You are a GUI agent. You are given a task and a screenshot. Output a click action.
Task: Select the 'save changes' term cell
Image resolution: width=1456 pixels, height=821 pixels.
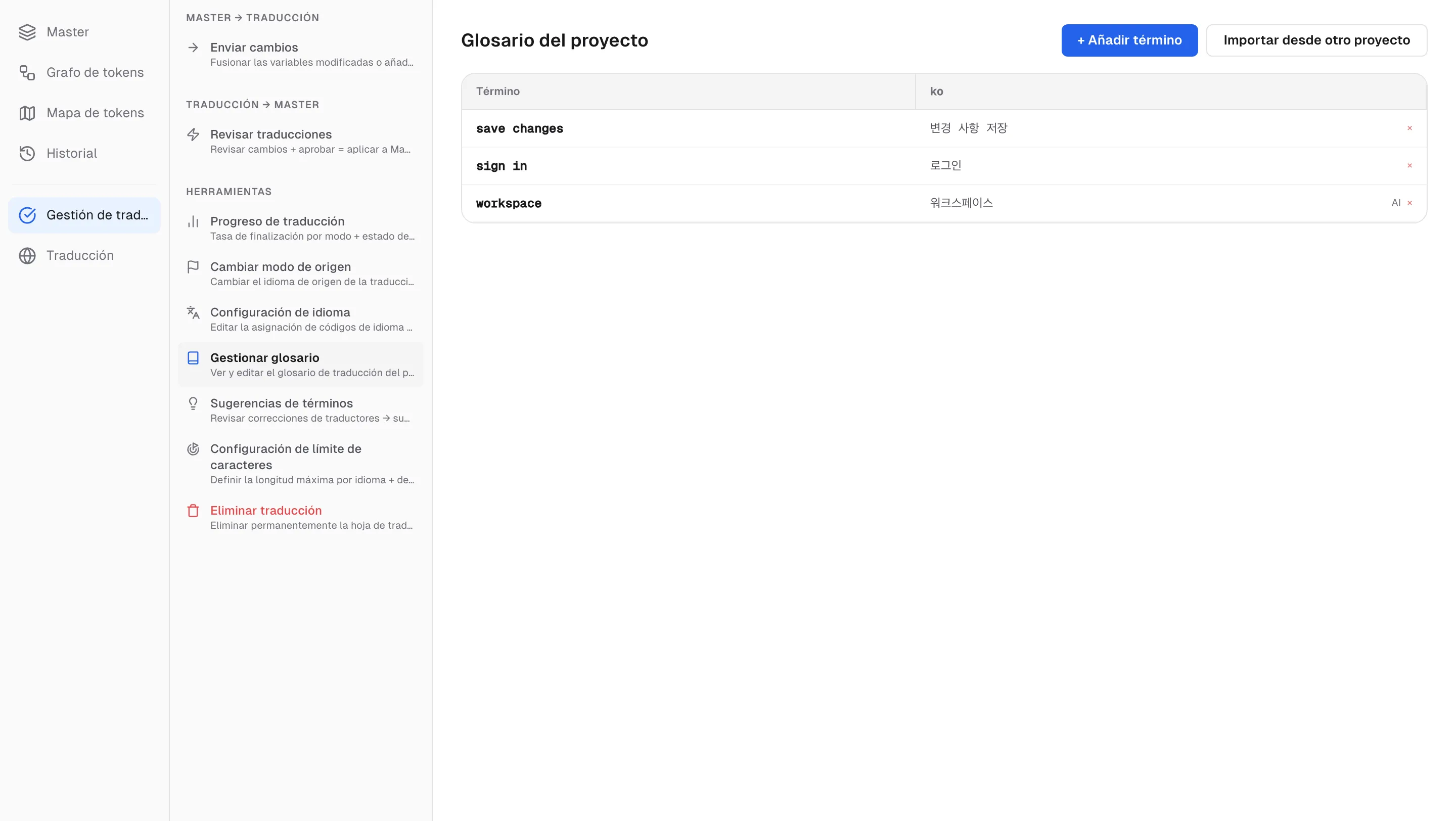(689, 129)
